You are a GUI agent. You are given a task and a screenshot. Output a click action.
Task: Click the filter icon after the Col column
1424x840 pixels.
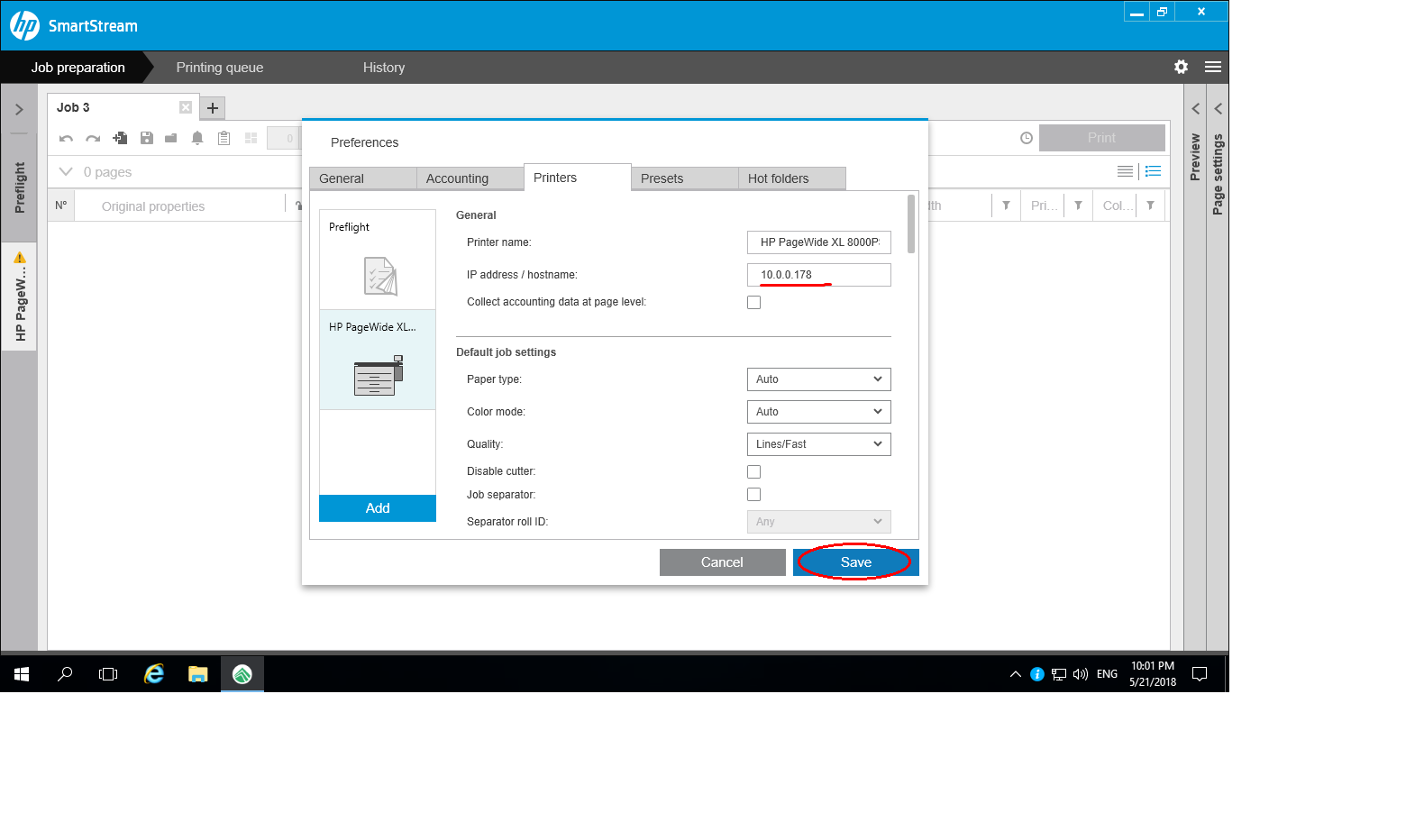point(1150,205)
